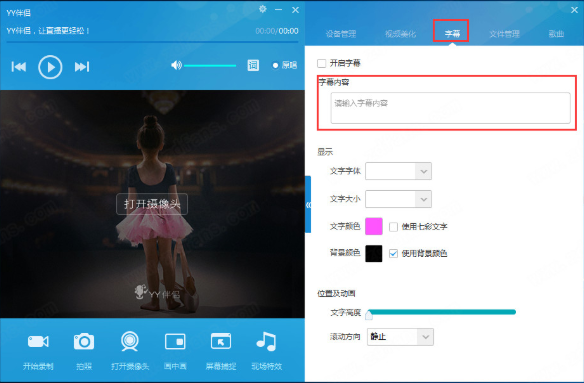584x383 pixels.
Task: Pick the black 背景颜色 swatch
Action: click(x=374, y=254)
